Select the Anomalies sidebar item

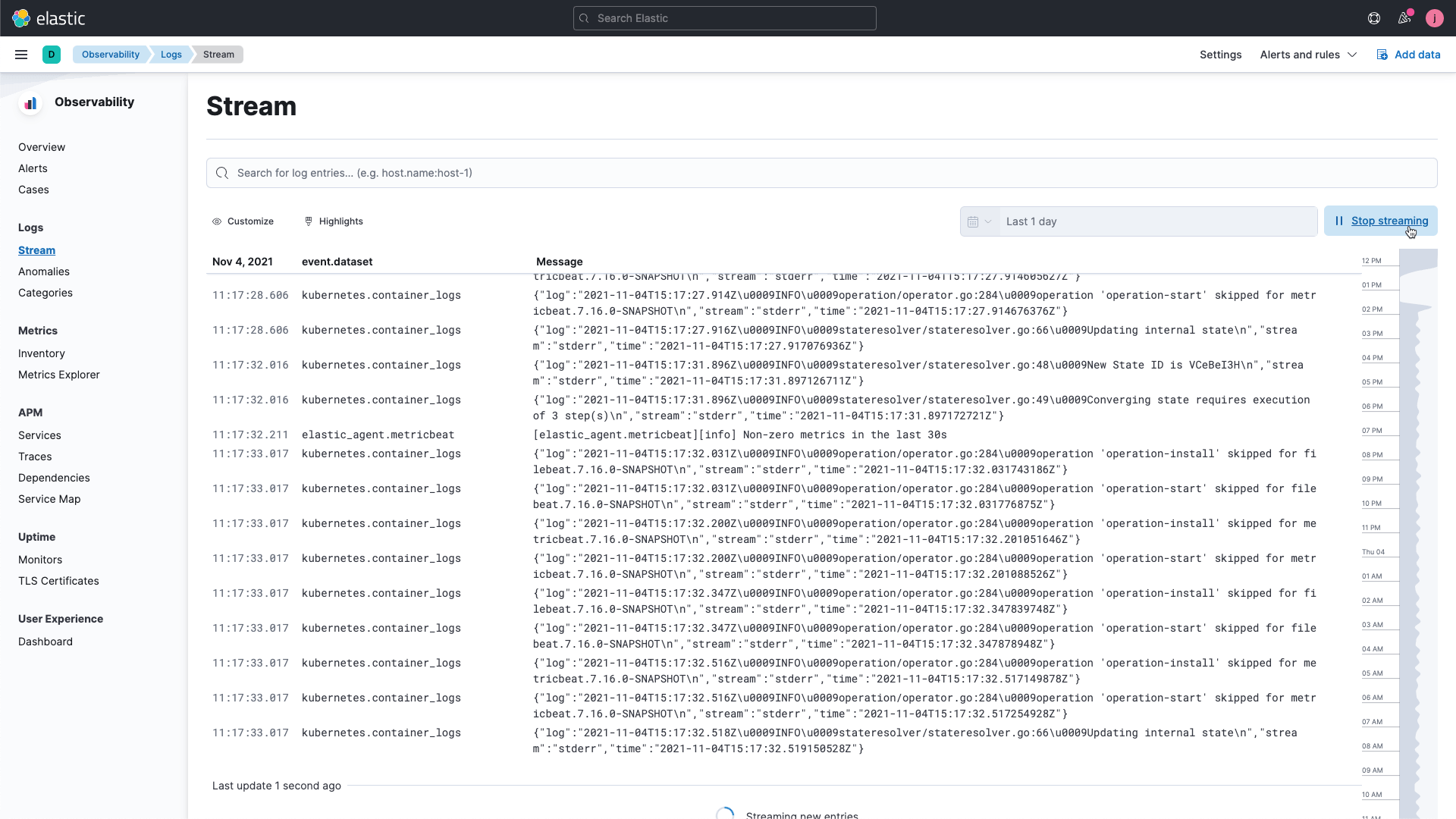click(x=43, y=271)
